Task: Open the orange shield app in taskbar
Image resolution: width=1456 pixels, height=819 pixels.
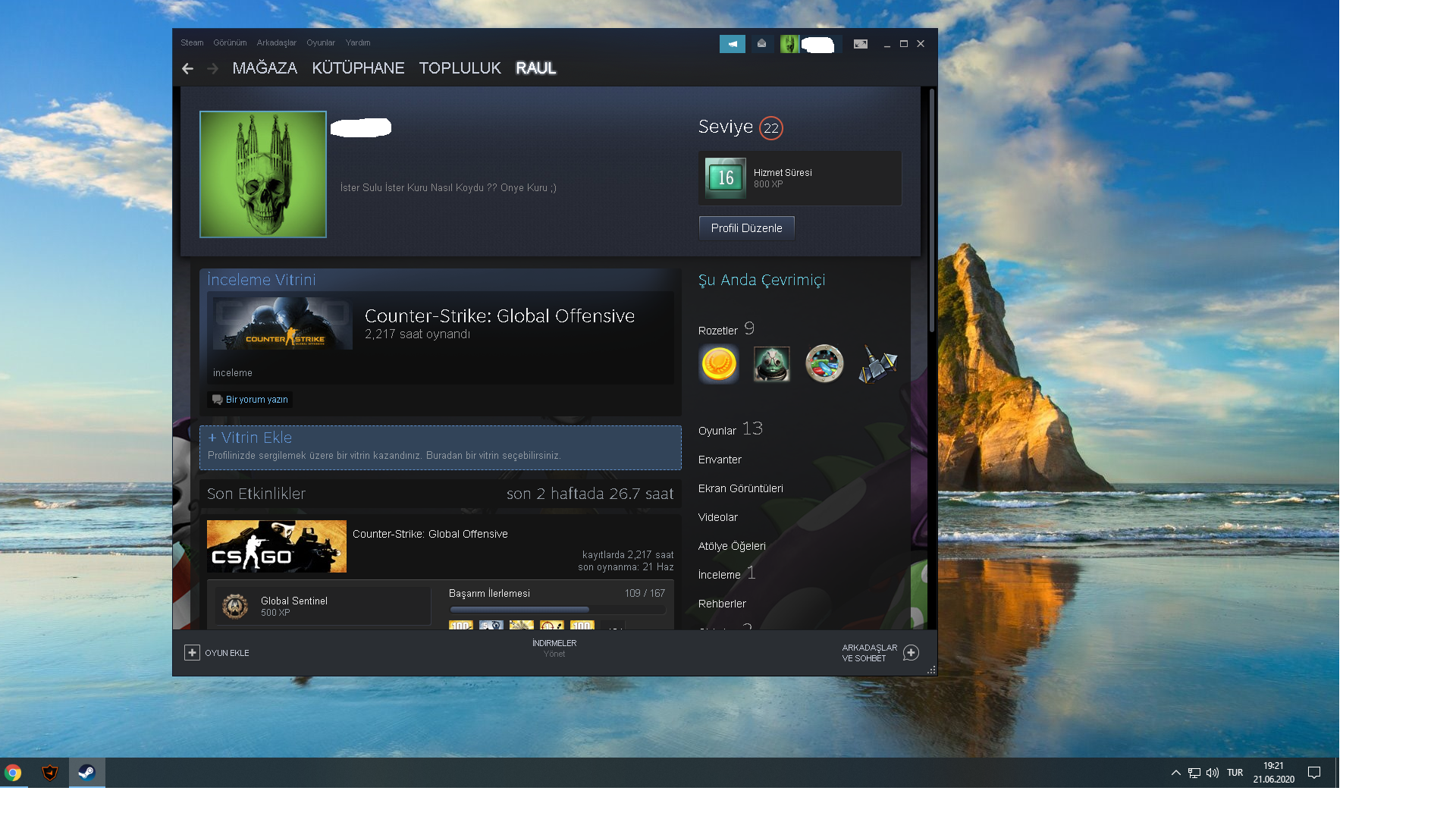Action: tap(50, 773)
